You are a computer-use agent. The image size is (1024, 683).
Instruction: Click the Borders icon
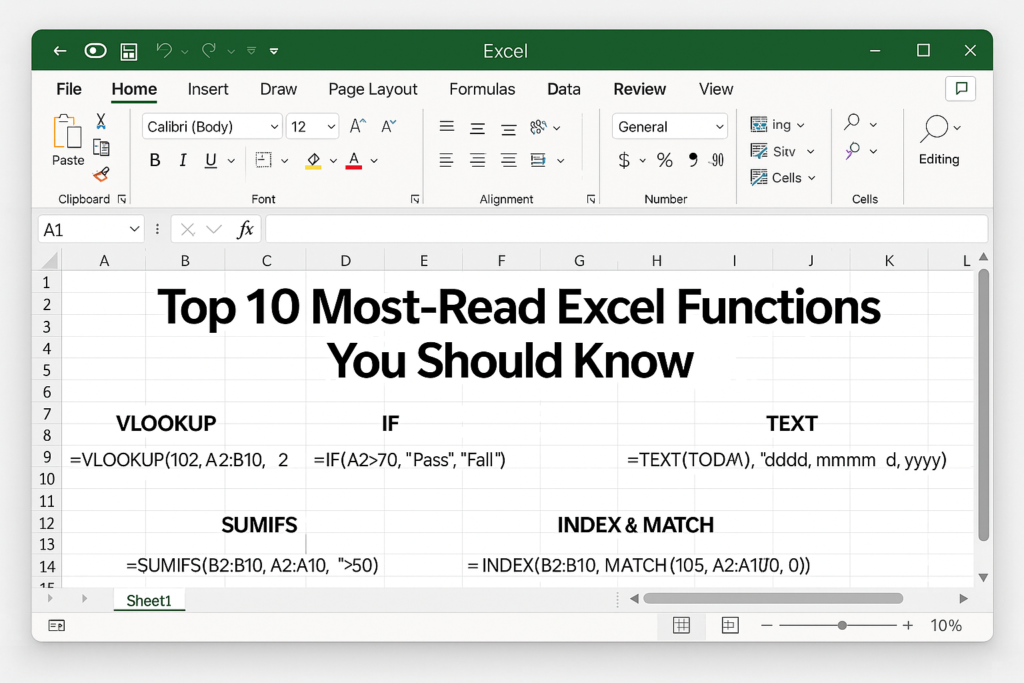tap(263, 160)
